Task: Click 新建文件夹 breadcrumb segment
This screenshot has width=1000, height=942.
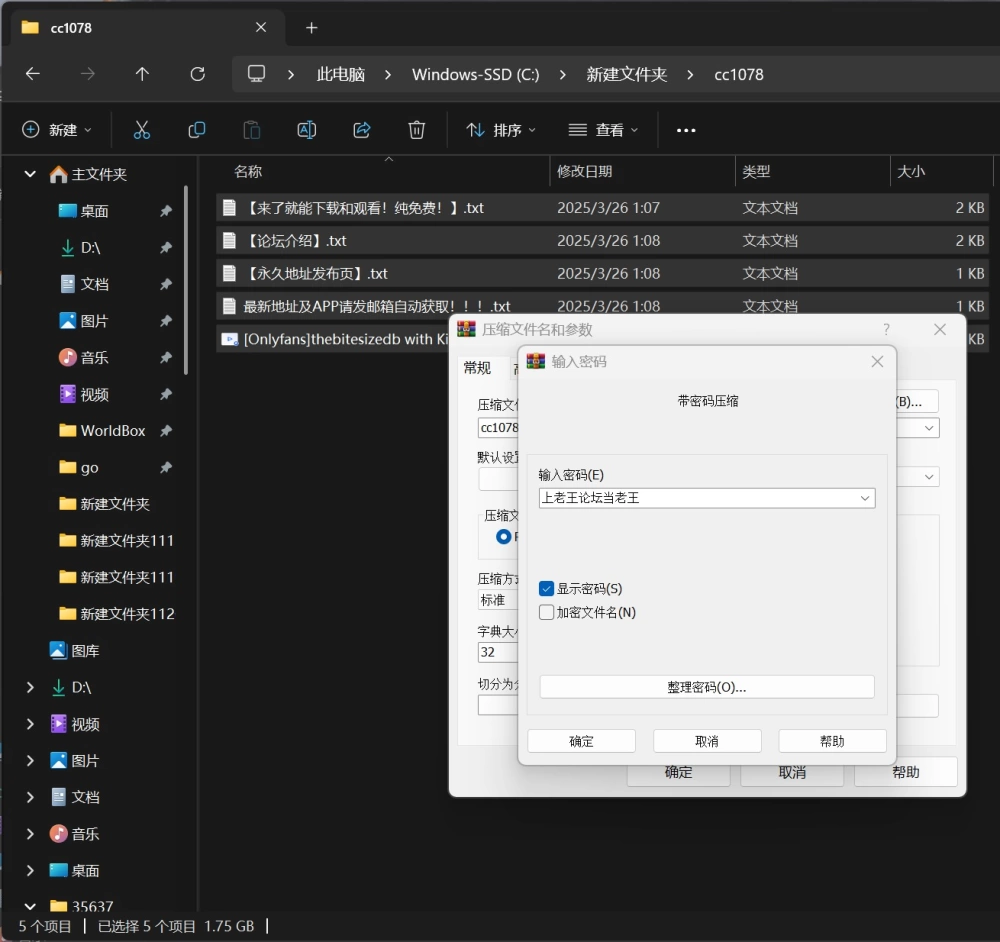Action: click(x=627, y=75)
